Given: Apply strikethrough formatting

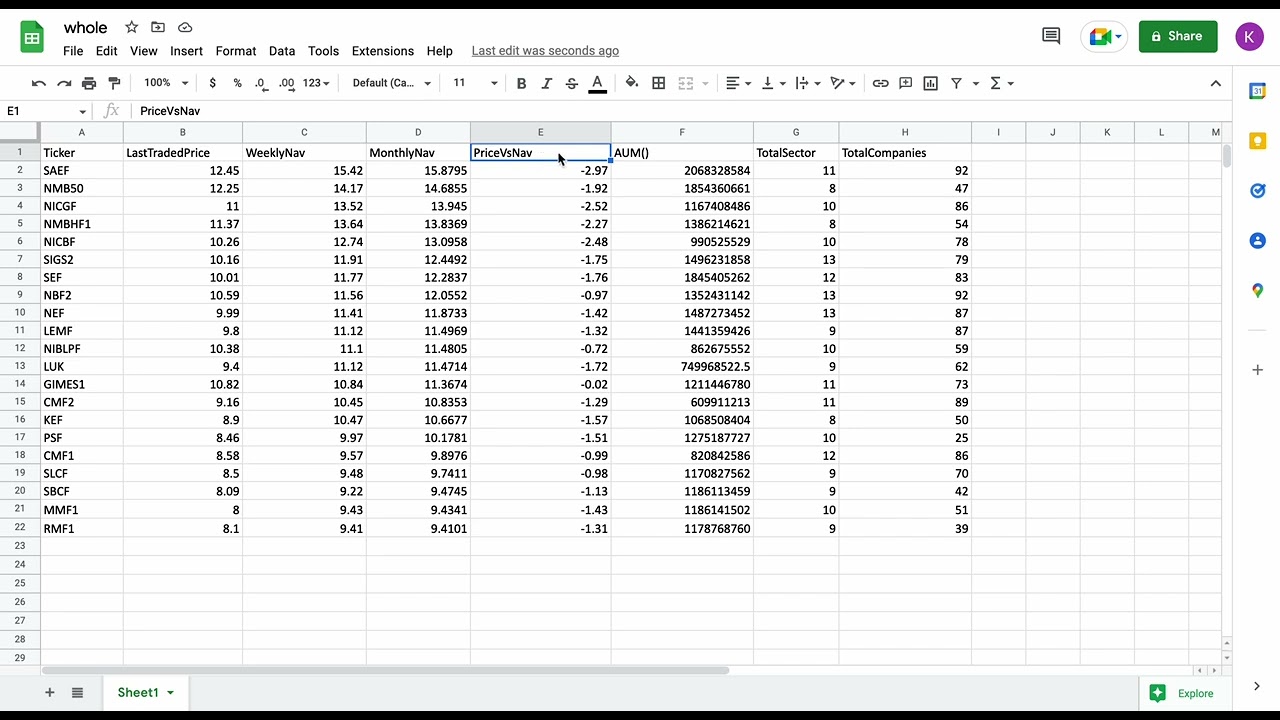Looking at the screenshot, I should pyautogui.click(x=572, y=83).
